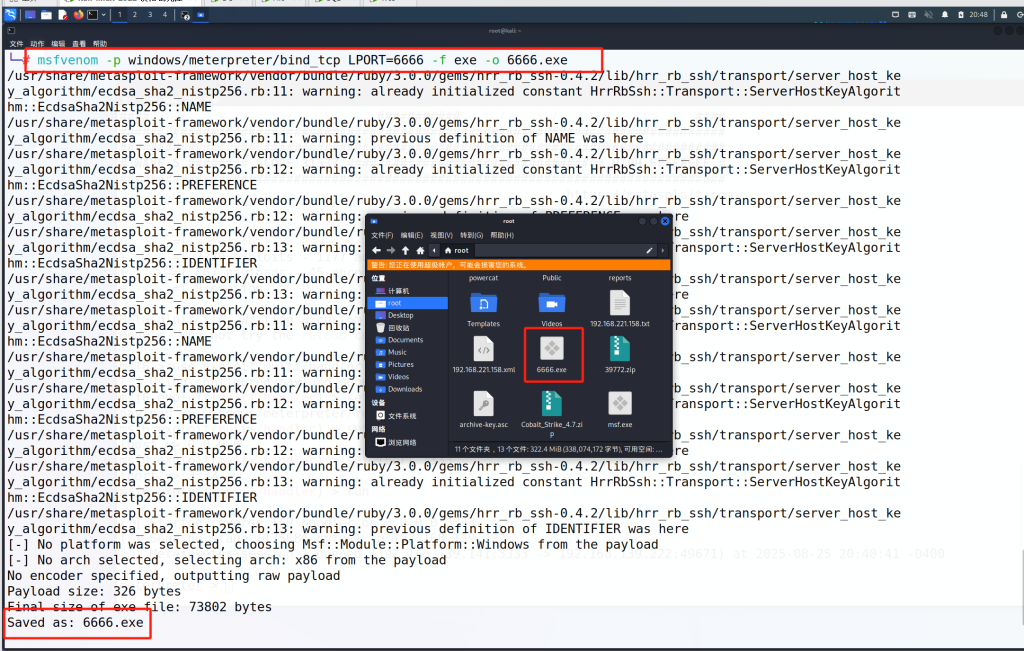Click the forward arrow in file manager

click(x=391, y=251)
